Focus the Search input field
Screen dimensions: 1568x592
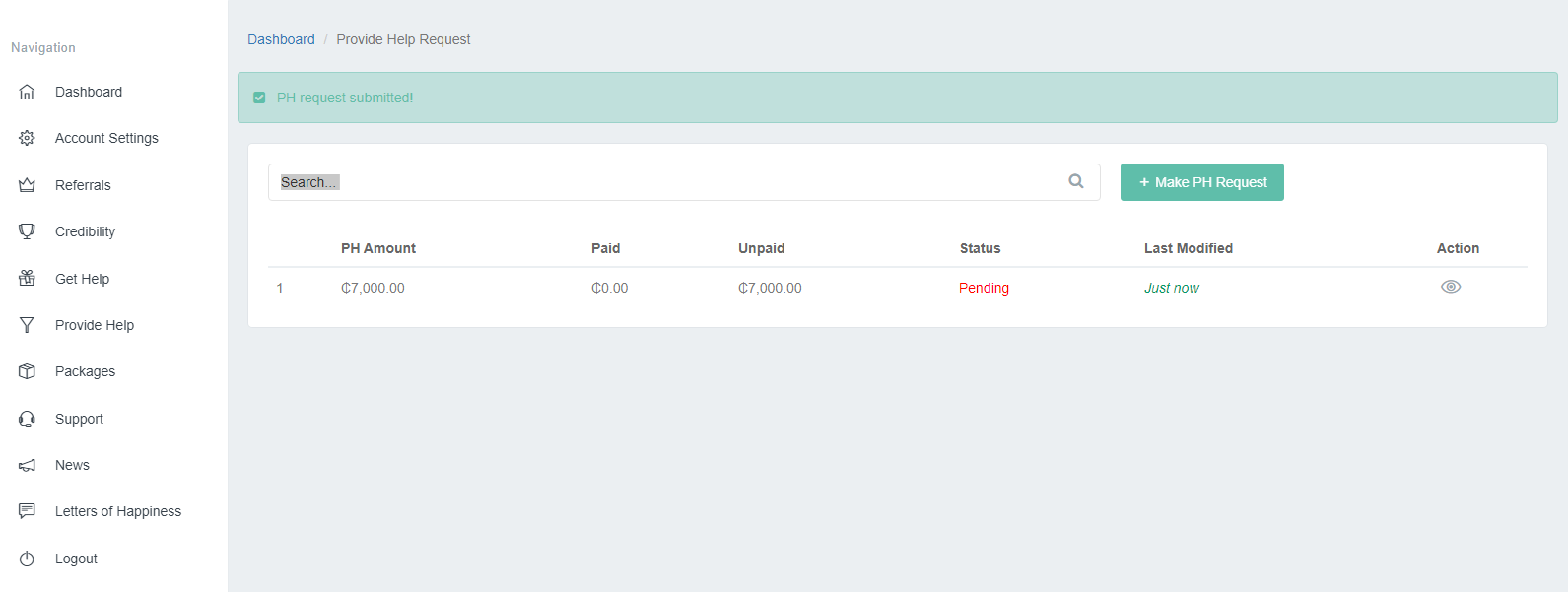point(660,182)
